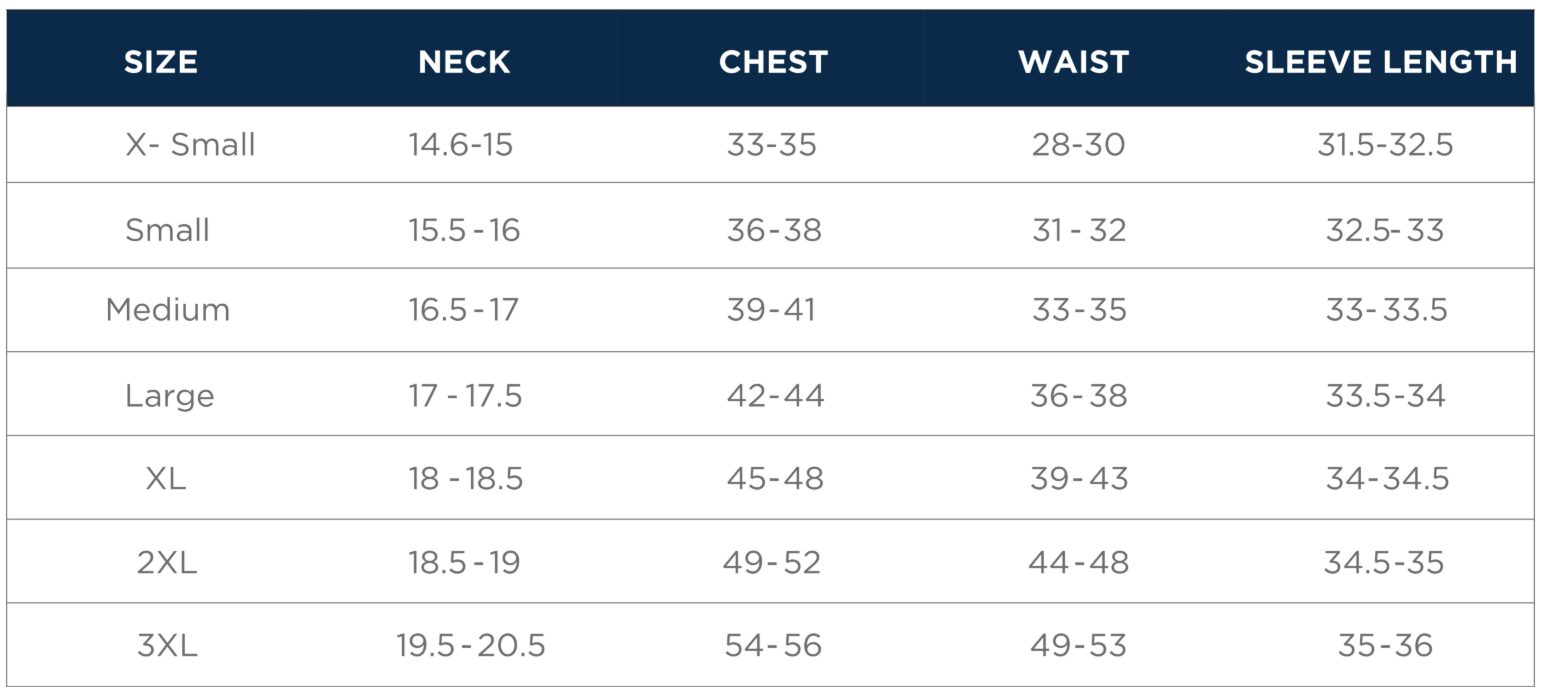This screenshot has width=1550, height=687.
Task: Click neck value 14.6-15
Action: pyautogui.click(x=460, y=145)
